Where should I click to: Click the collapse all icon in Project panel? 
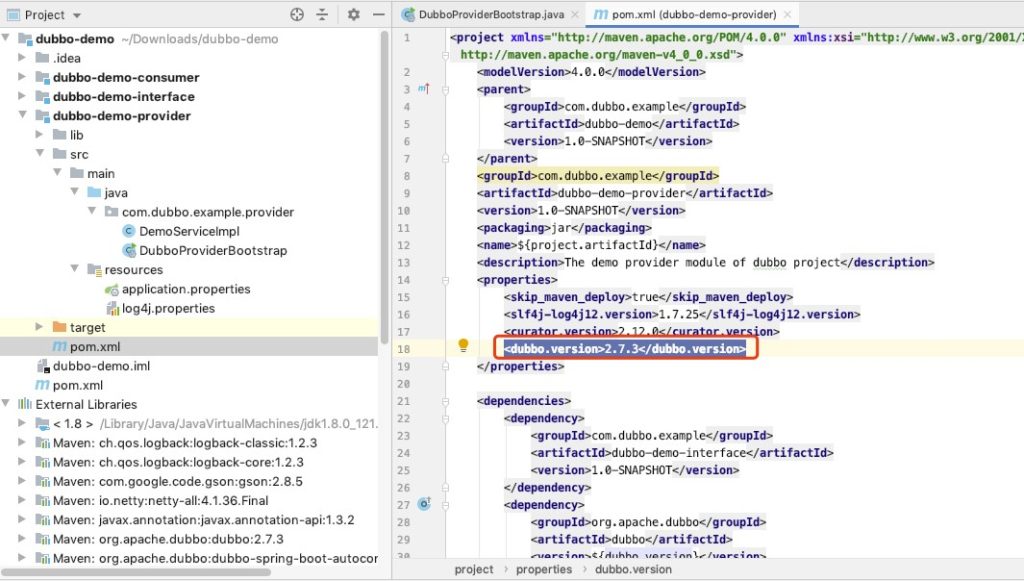[322, 14]
